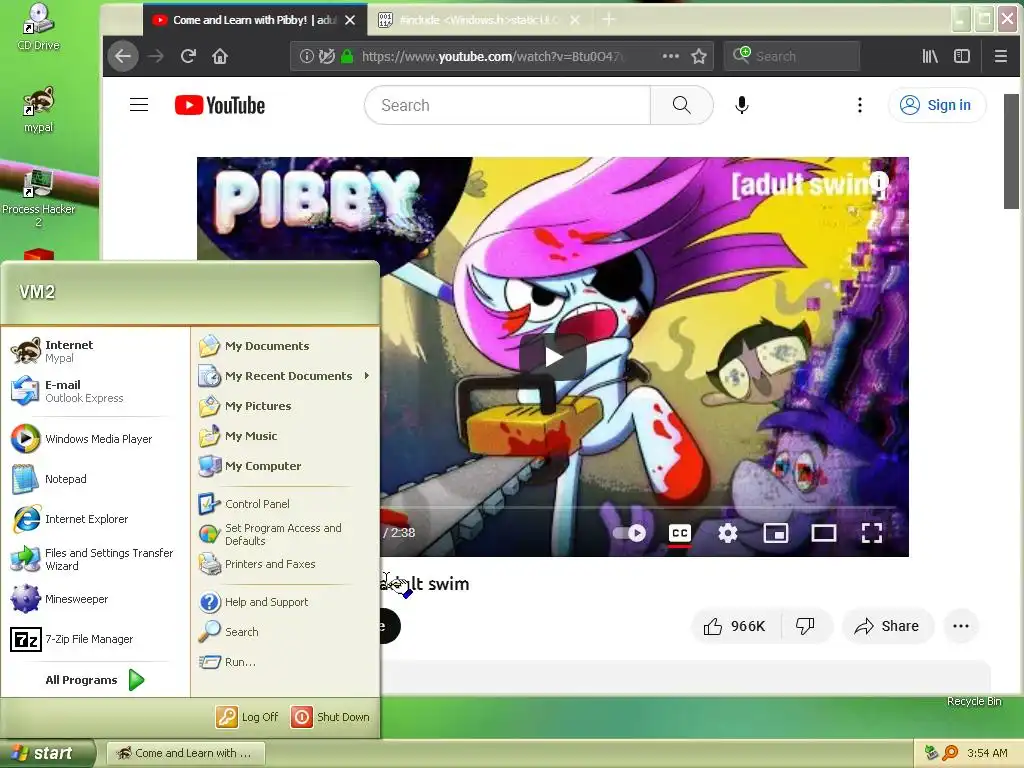The width and height of the screenshot is (1024, 768).
Task: Enter fullscreen video mode
Action: coord(872,534)
